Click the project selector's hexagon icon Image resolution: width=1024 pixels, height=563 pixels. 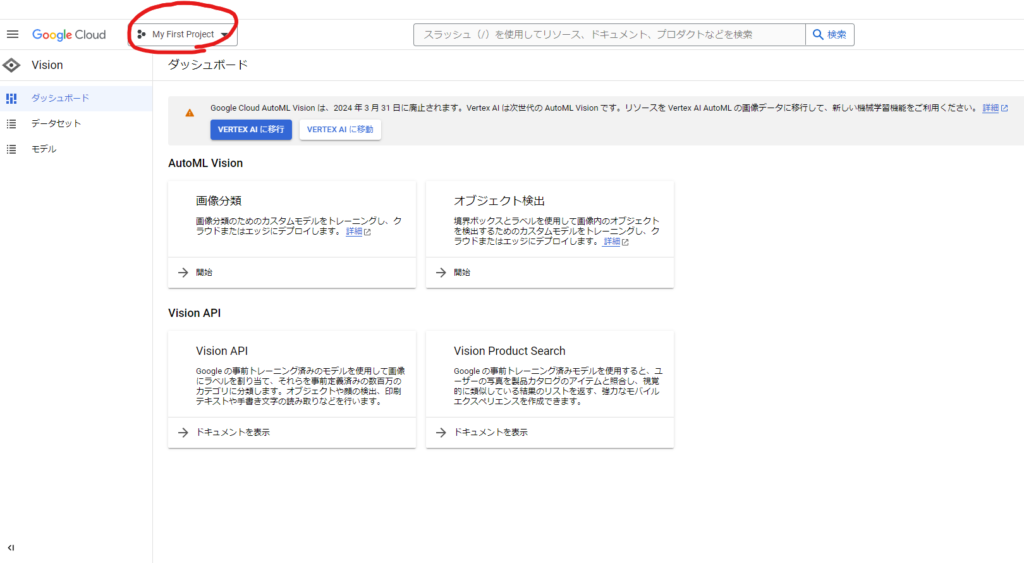(x=141, y=34)
